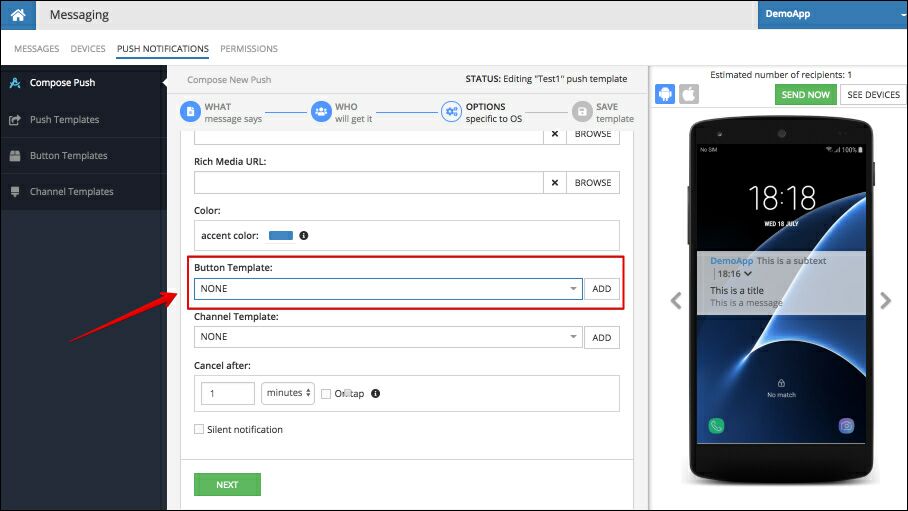The image size is (908, 511).
Task: Click the Messaging title text
Action: 79,15
